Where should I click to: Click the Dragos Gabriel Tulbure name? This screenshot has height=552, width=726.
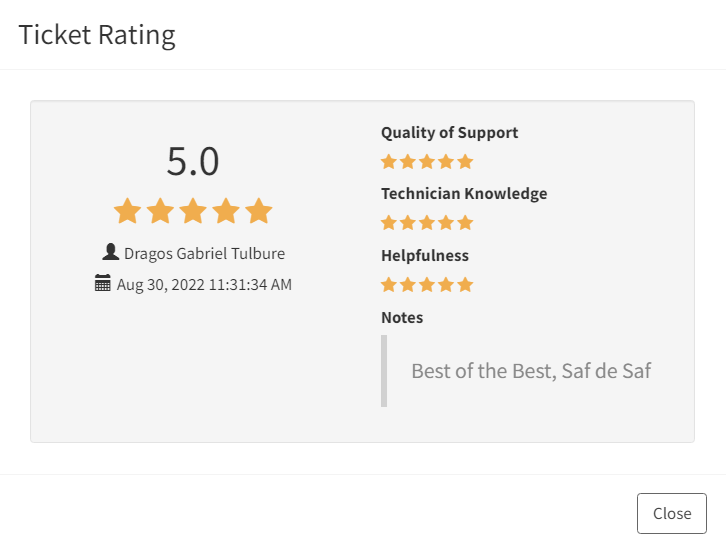click(x=204, y=253)
